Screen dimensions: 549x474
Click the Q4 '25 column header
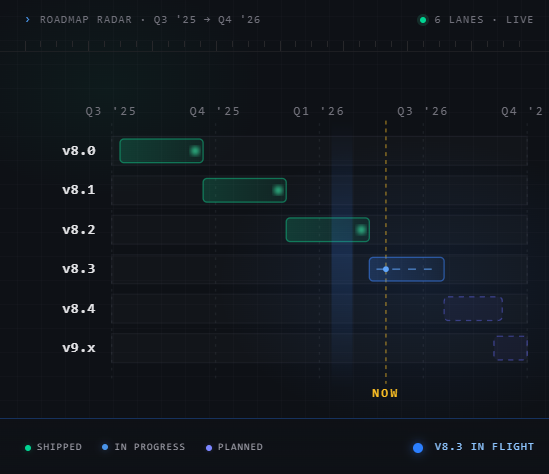[215, 111]
